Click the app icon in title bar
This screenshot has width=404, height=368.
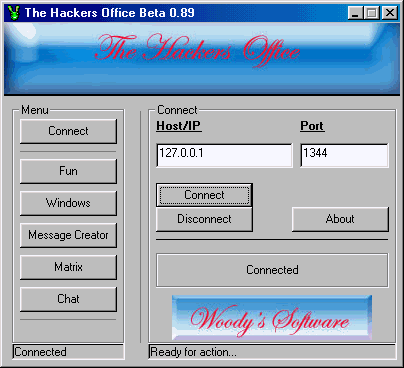click(14, 13)
